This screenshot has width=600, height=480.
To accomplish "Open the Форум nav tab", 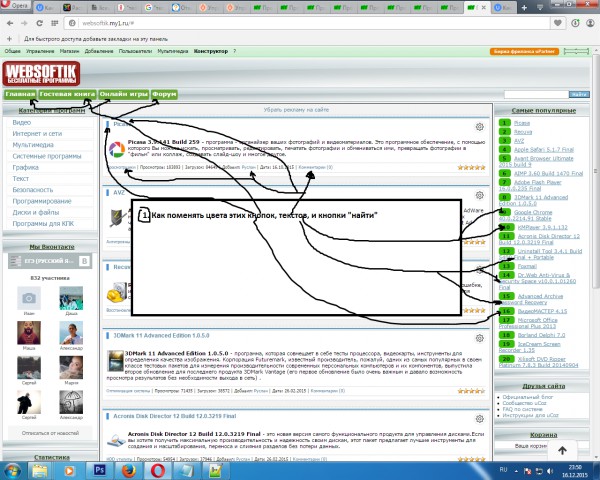I will pyautogui.click(x=164, y=94).
